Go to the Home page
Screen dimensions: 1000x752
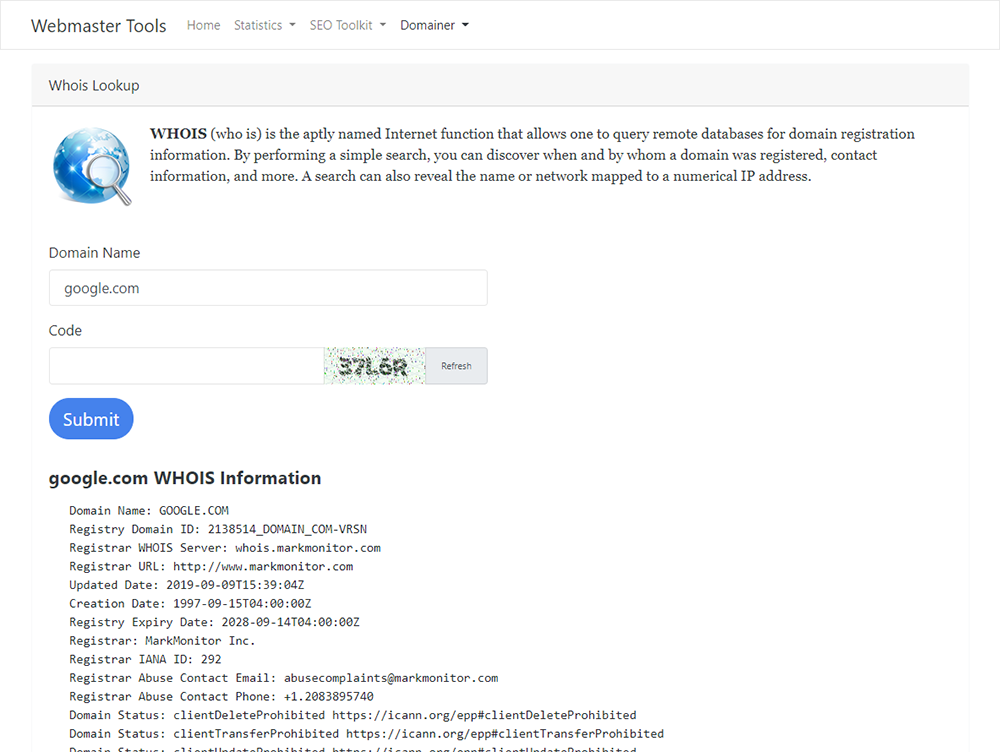(x=203, y=25)
